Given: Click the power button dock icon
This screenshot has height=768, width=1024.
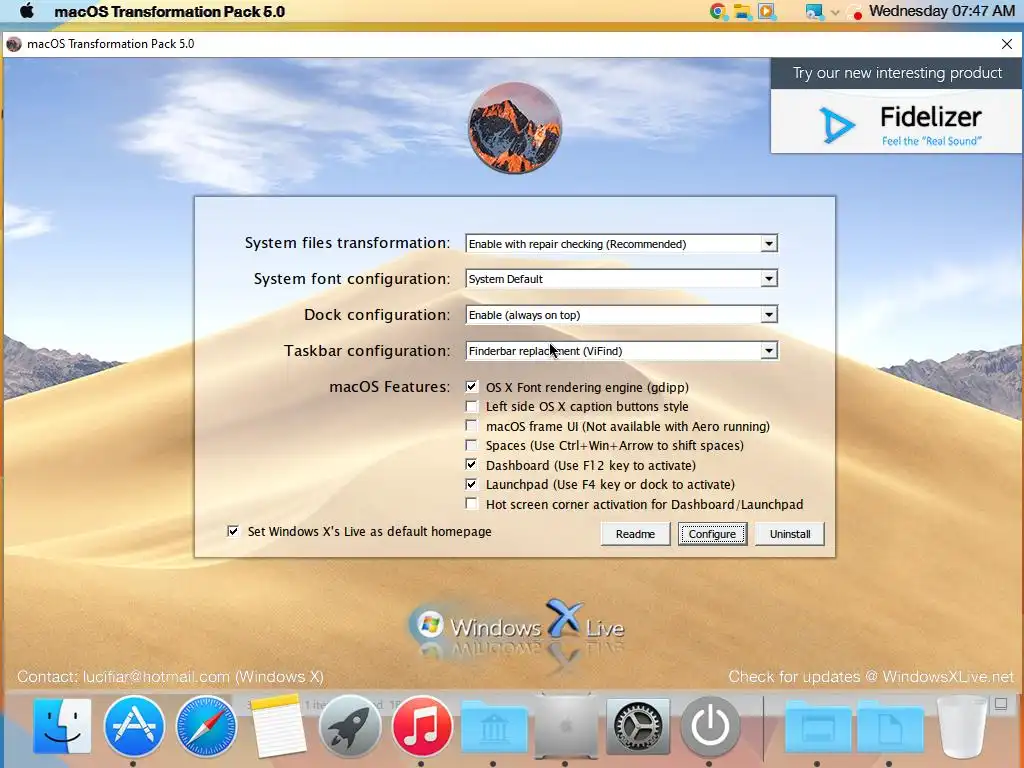Looking at the screenshot, I should coord(710,726).
